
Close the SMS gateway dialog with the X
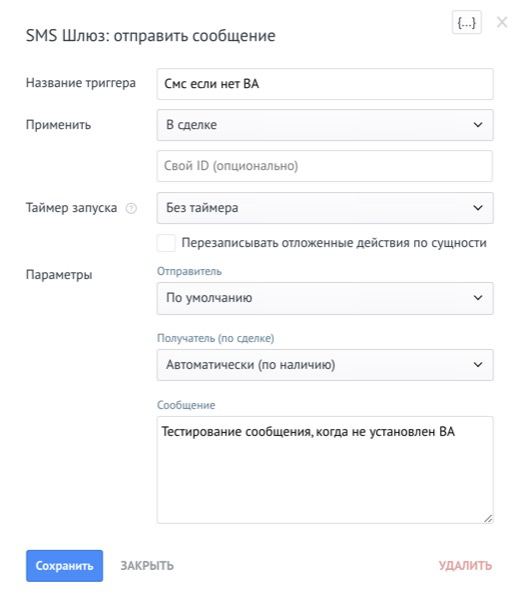coord(502,22)
